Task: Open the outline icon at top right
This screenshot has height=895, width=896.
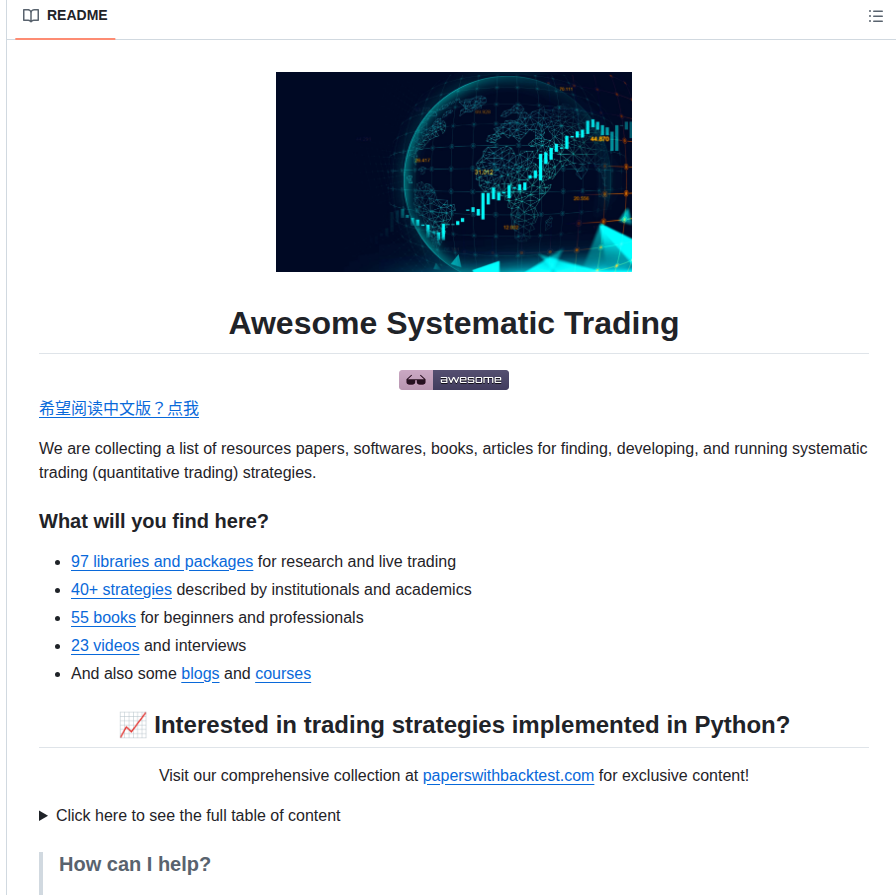Action: [x=875, y=15]
